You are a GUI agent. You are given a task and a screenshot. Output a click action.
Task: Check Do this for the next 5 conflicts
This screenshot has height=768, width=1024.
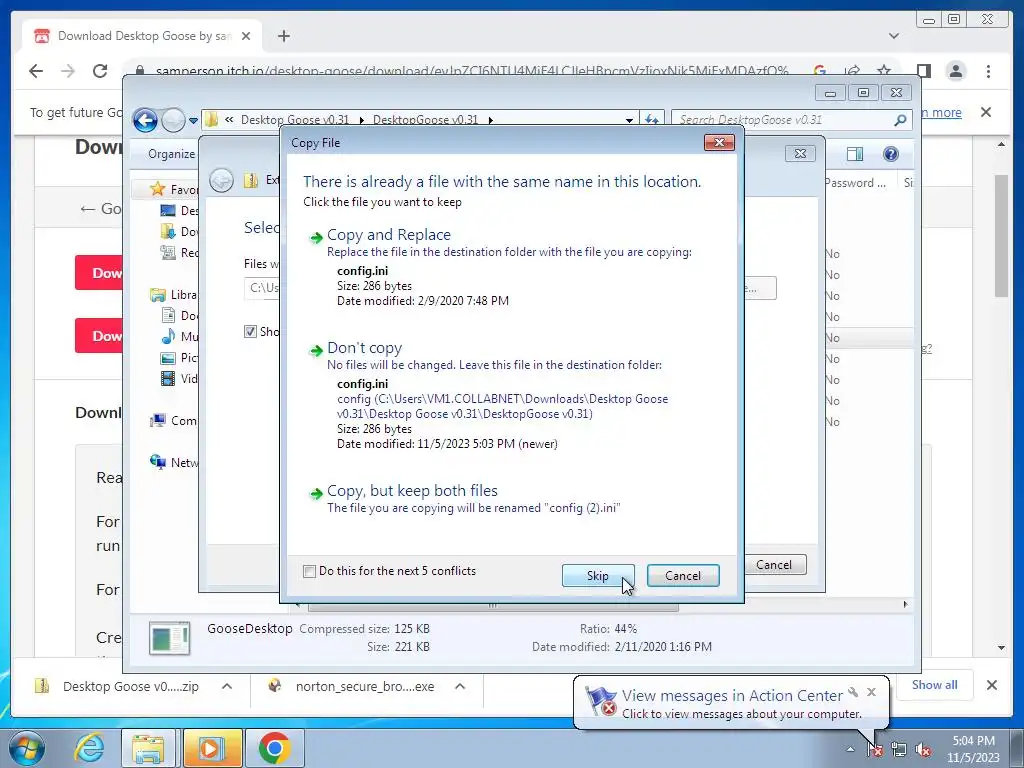[310, 571]
